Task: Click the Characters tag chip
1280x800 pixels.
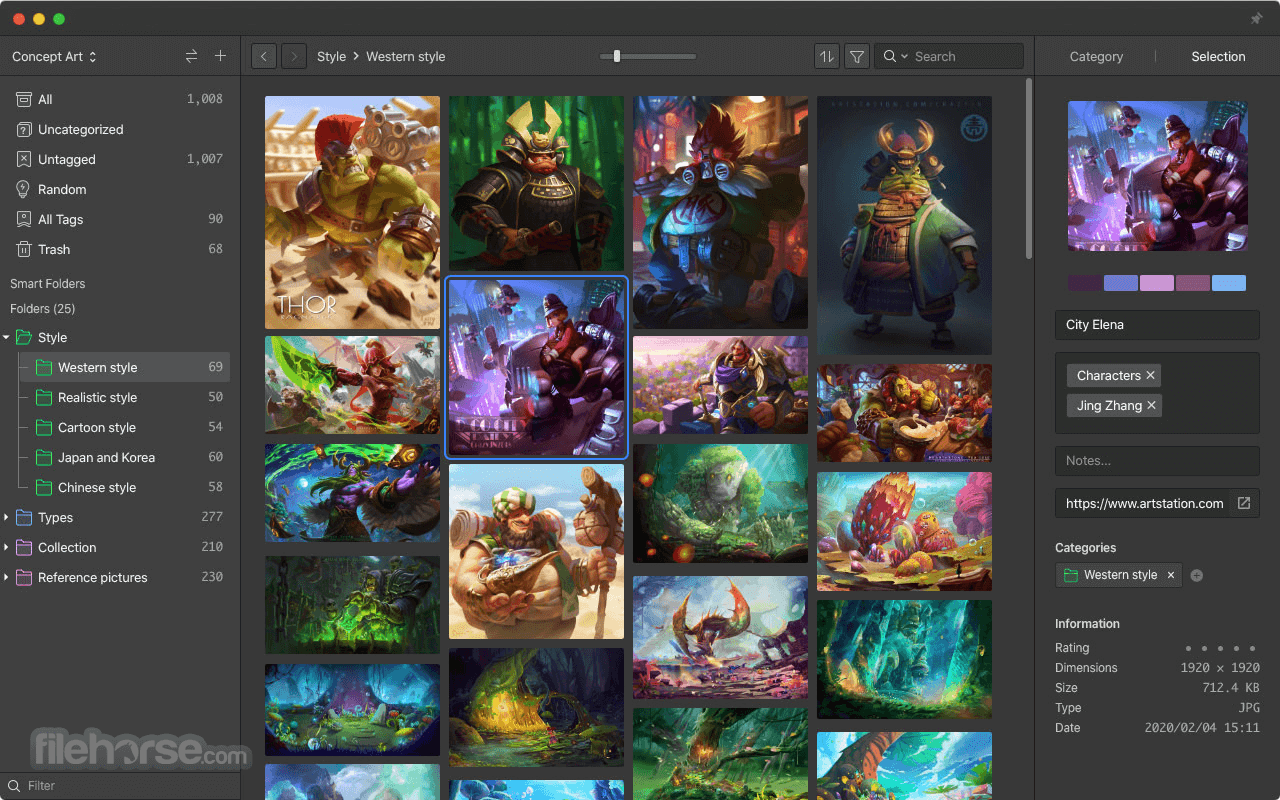Action: pos(1114,376)
